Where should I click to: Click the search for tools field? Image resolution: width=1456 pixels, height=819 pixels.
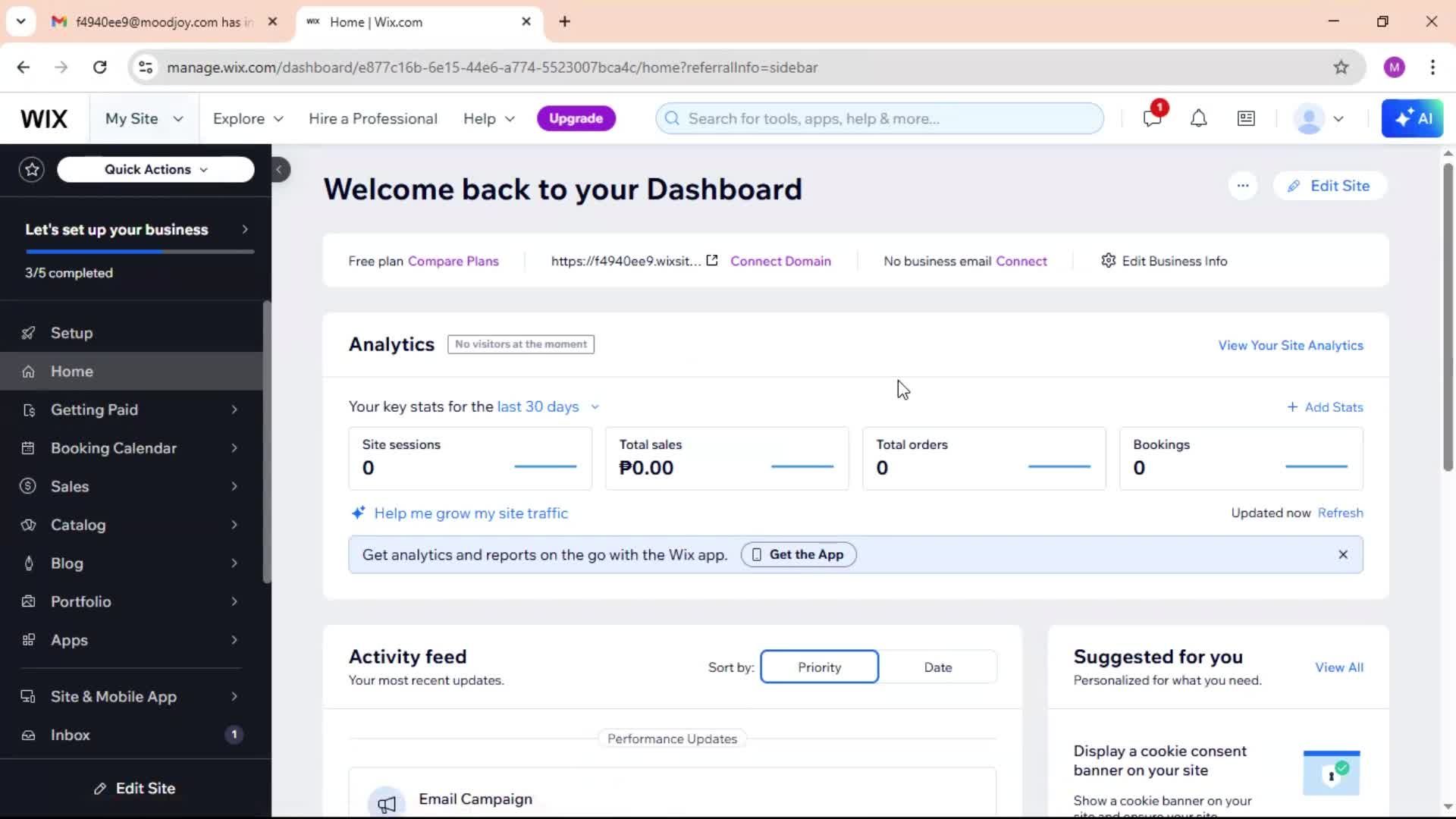(x=880, y=119)
